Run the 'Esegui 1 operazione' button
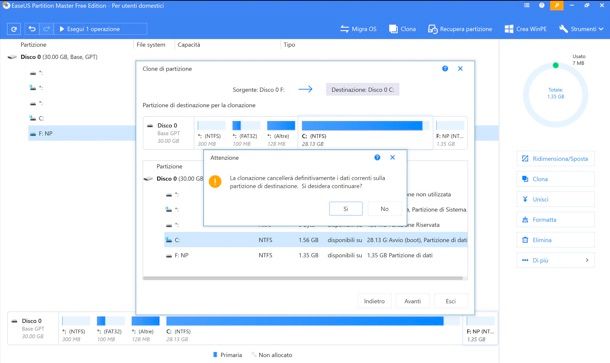610x363 pixels. coord(100,29)
